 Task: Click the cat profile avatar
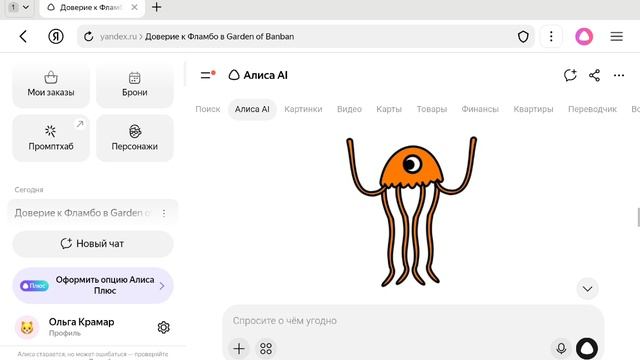click(27, 327)
